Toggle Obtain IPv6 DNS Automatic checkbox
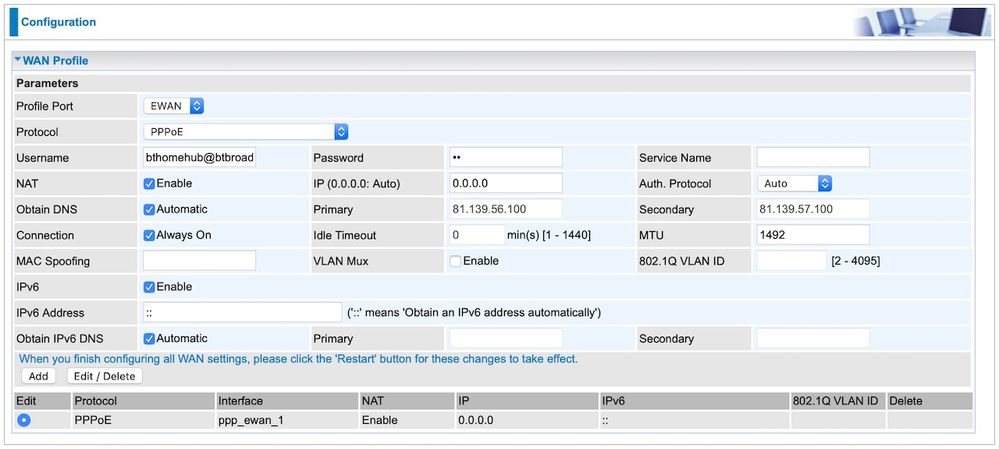Image resolution: width=999 pixels, height=449 pixels. pos(149,339)
